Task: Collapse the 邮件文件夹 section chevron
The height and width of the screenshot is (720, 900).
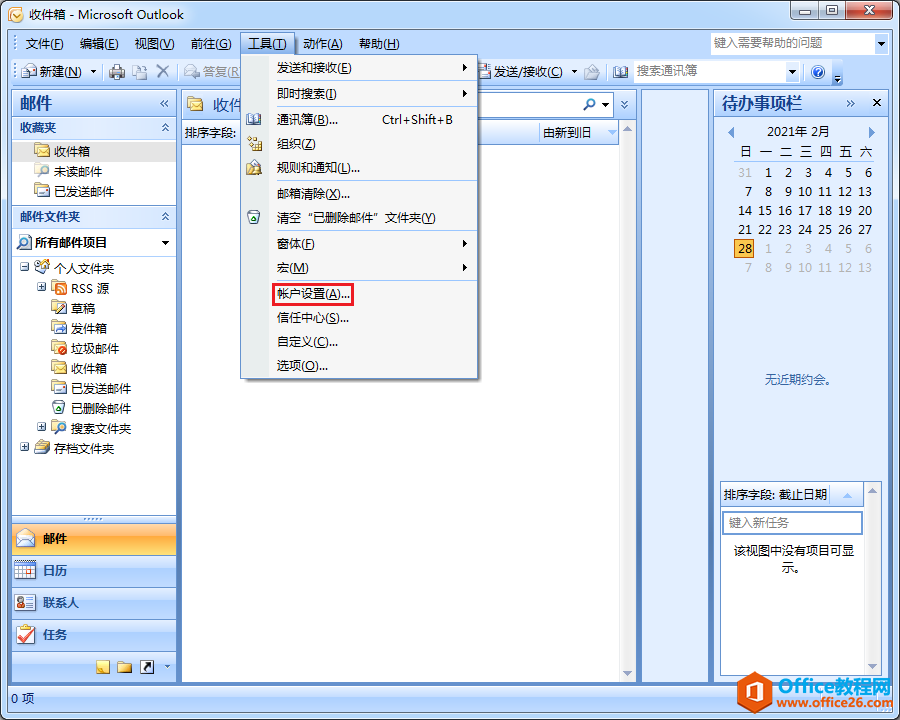Action: tap(165, 216)
